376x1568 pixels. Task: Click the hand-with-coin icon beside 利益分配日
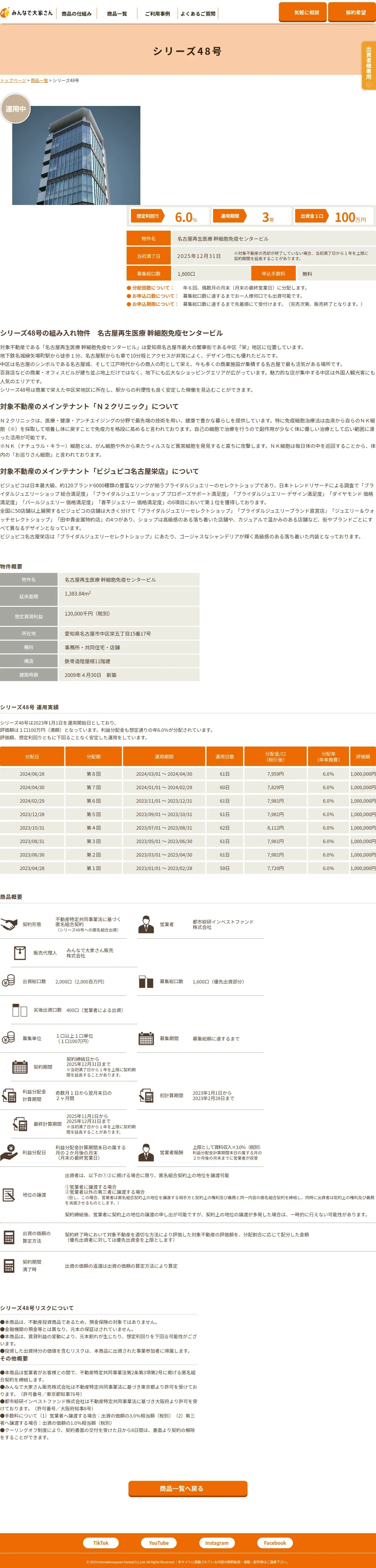[x=8, y=1152]
